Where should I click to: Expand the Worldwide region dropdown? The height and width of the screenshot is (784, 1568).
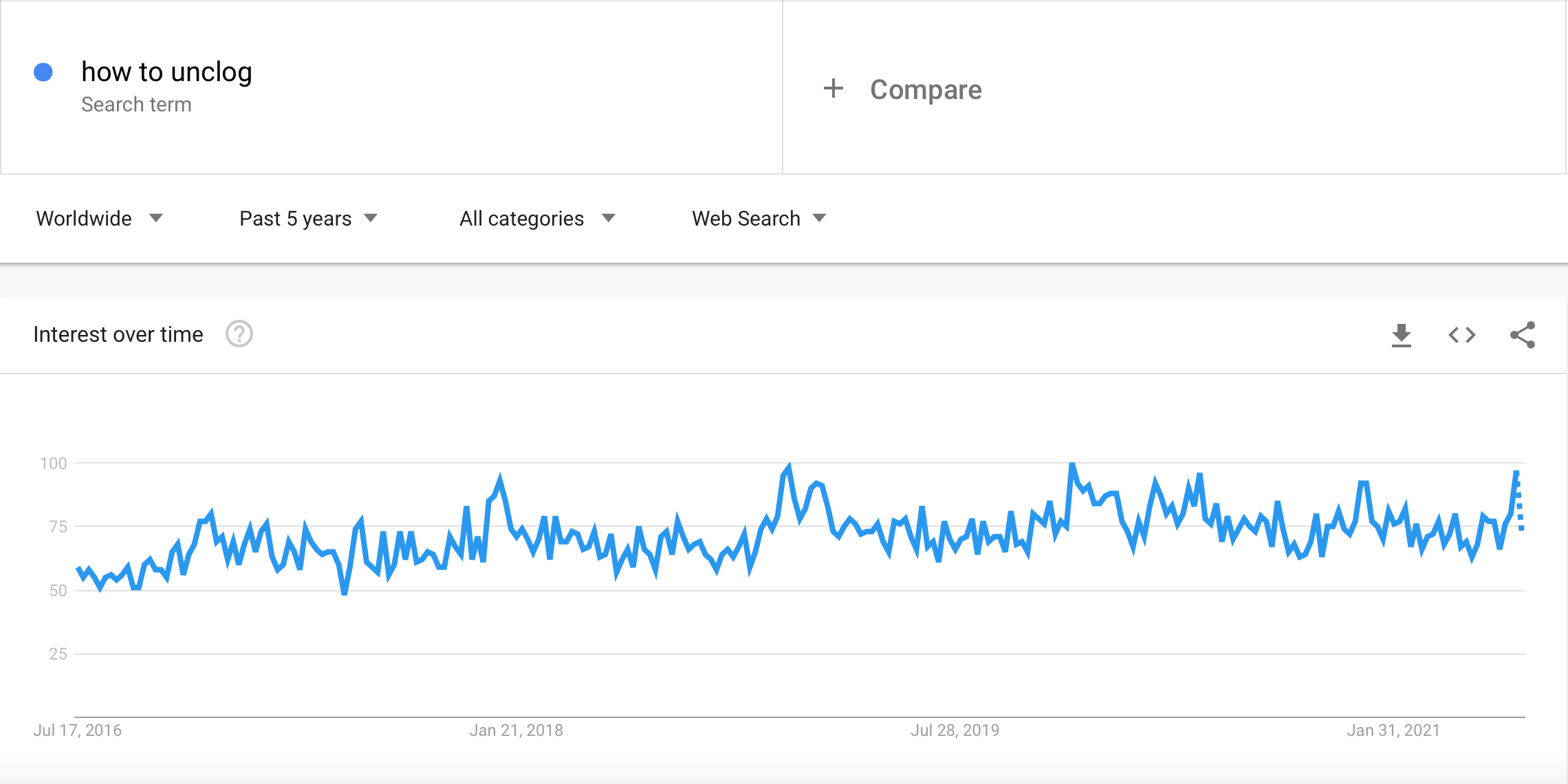pyautogui.click(x=99, y=218)
